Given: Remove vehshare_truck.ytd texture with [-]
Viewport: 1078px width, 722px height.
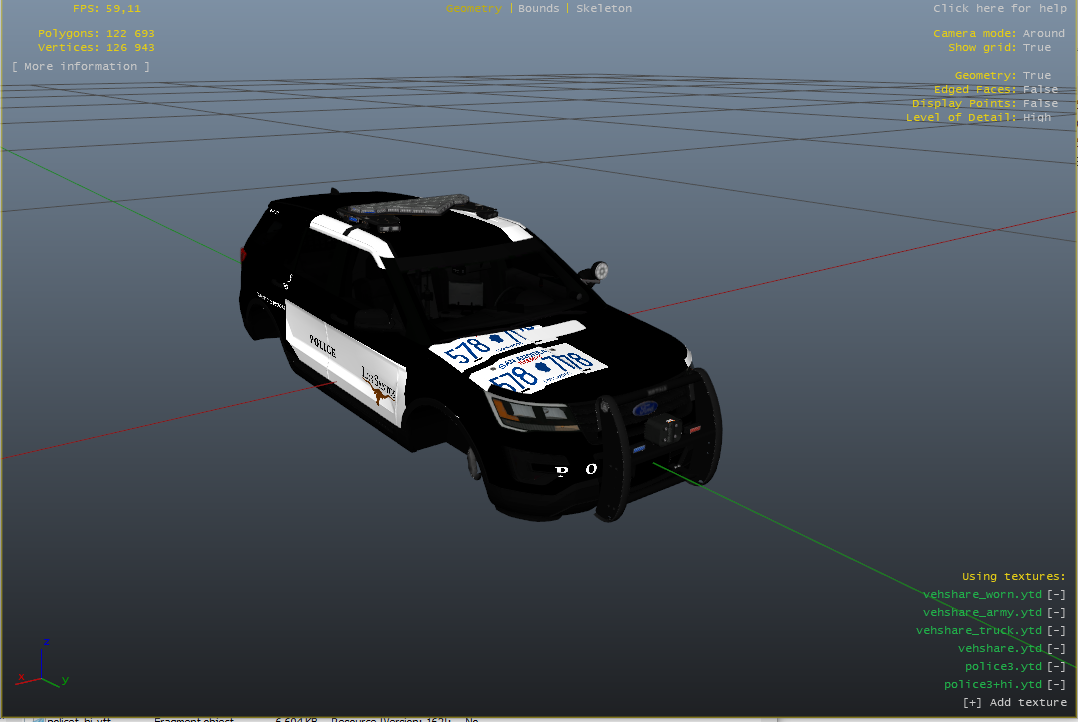Looking at the screenshot, I should pos(1056,630).
